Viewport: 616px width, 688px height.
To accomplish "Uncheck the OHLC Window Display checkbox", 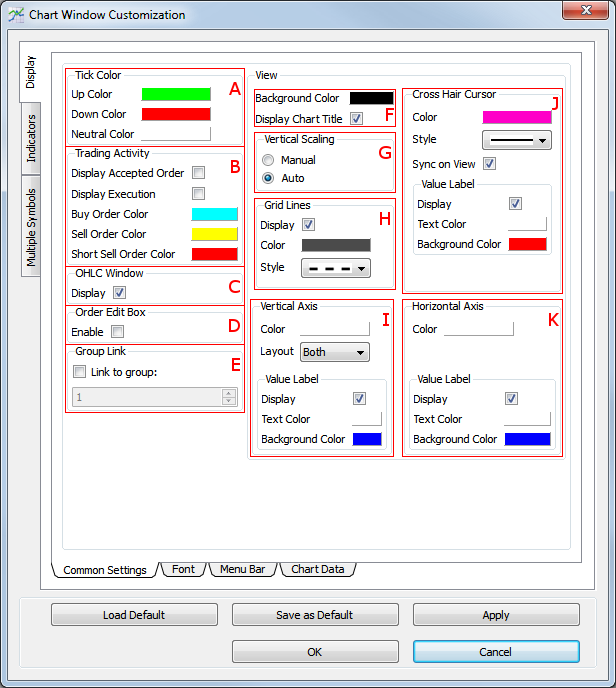I will pos(119,293).
